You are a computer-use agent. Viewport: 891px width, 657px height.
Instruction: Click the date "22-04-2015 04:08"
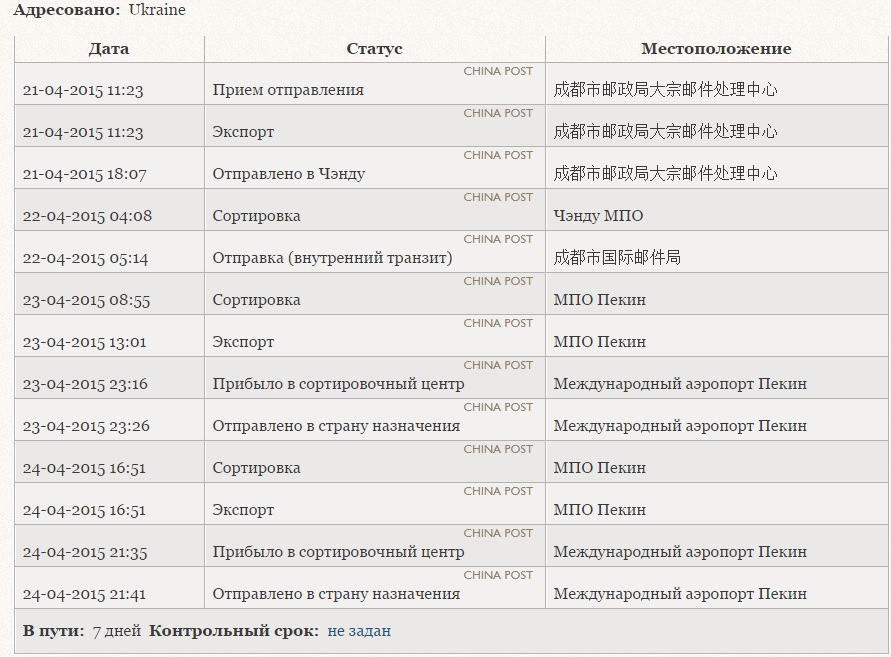[x=87, y=216]
